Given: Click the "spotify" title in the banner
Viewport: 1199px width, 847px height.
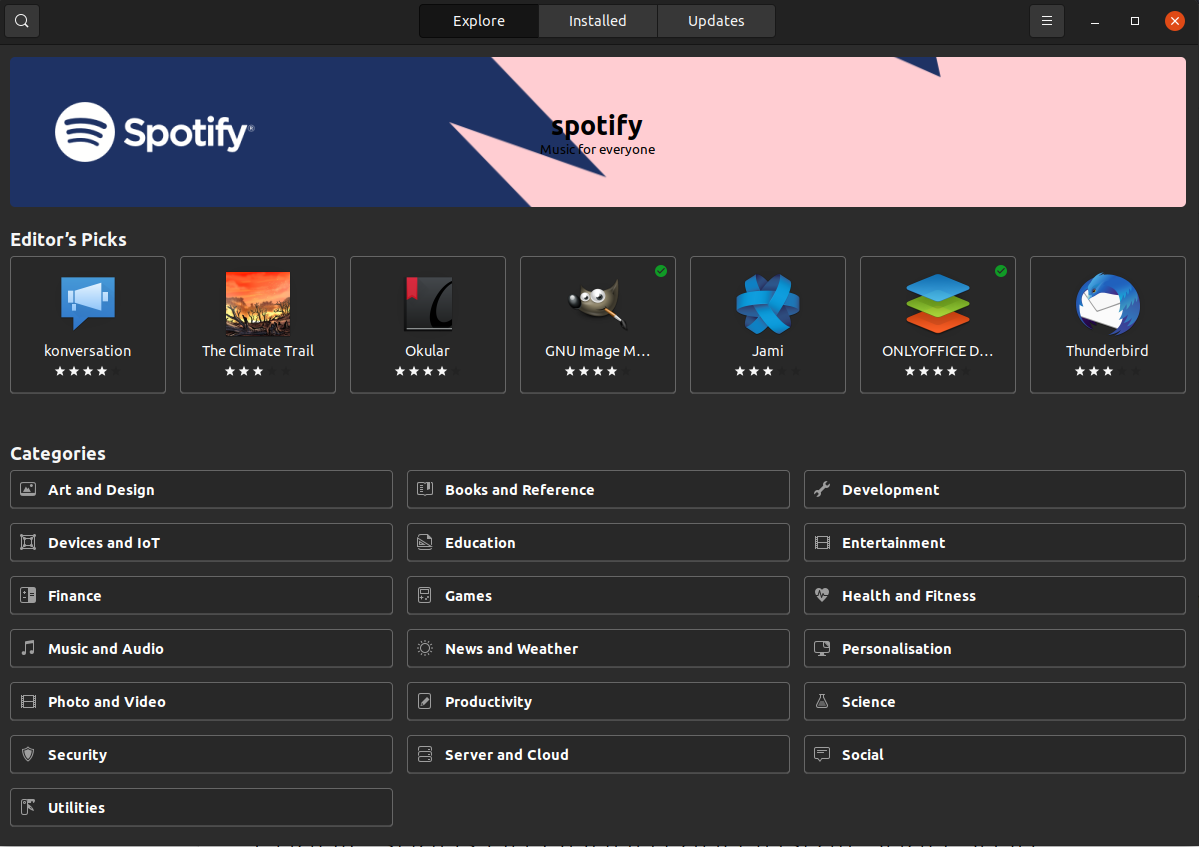Looking at the screenshot, I should [597, 125].
